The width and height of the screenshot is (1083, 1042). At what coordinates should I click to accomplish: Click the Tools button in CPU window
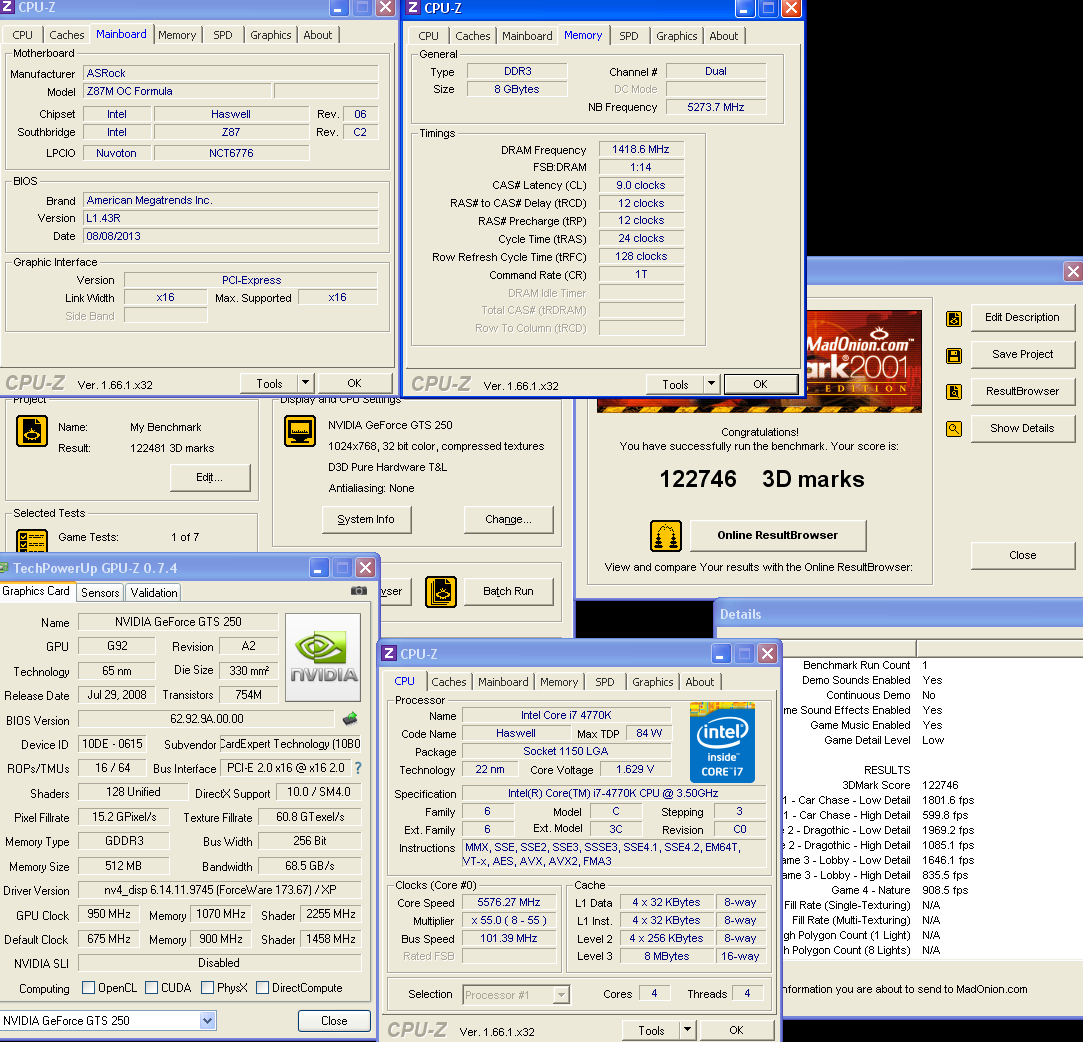pyautogui.click(x=651, y=1030)
